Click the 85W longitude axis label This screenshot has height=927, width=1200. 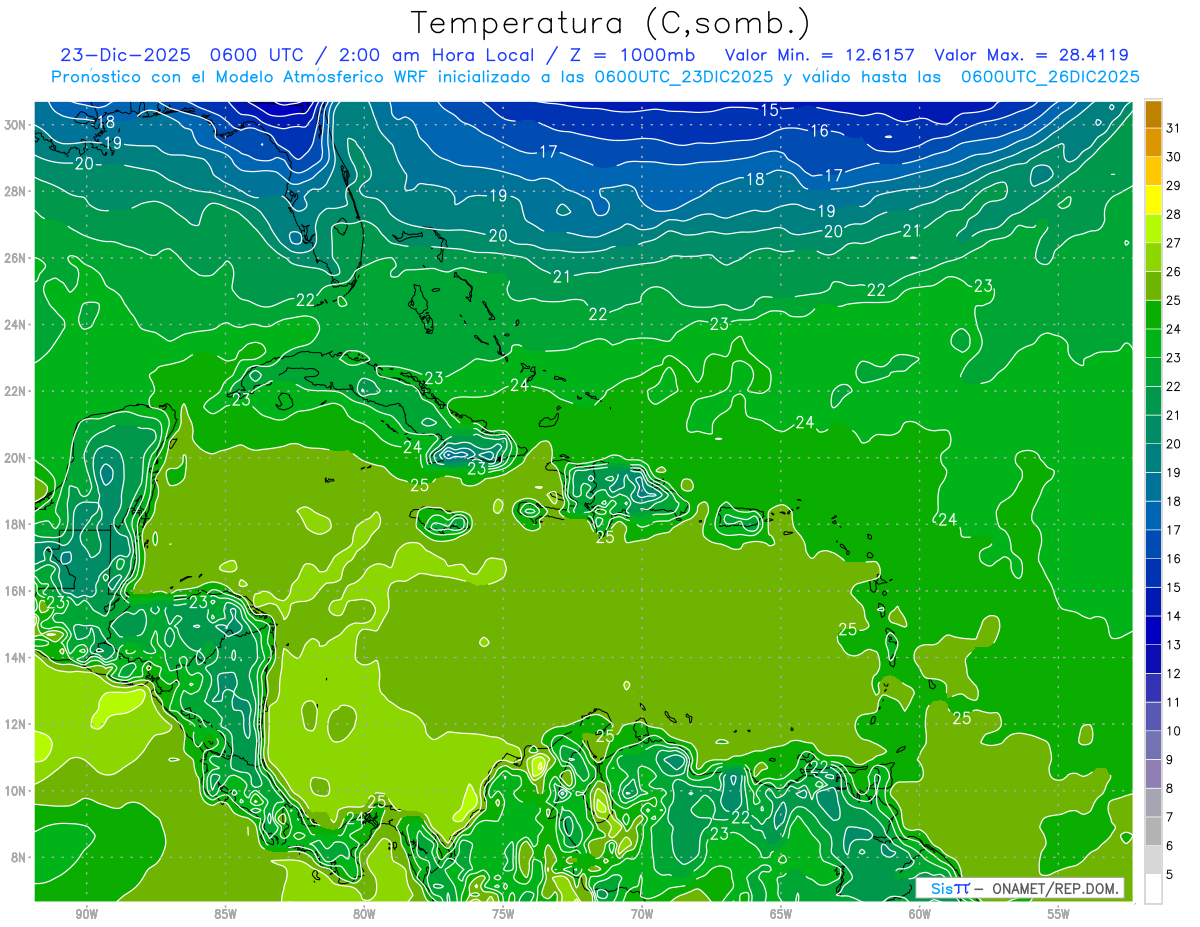225,914
